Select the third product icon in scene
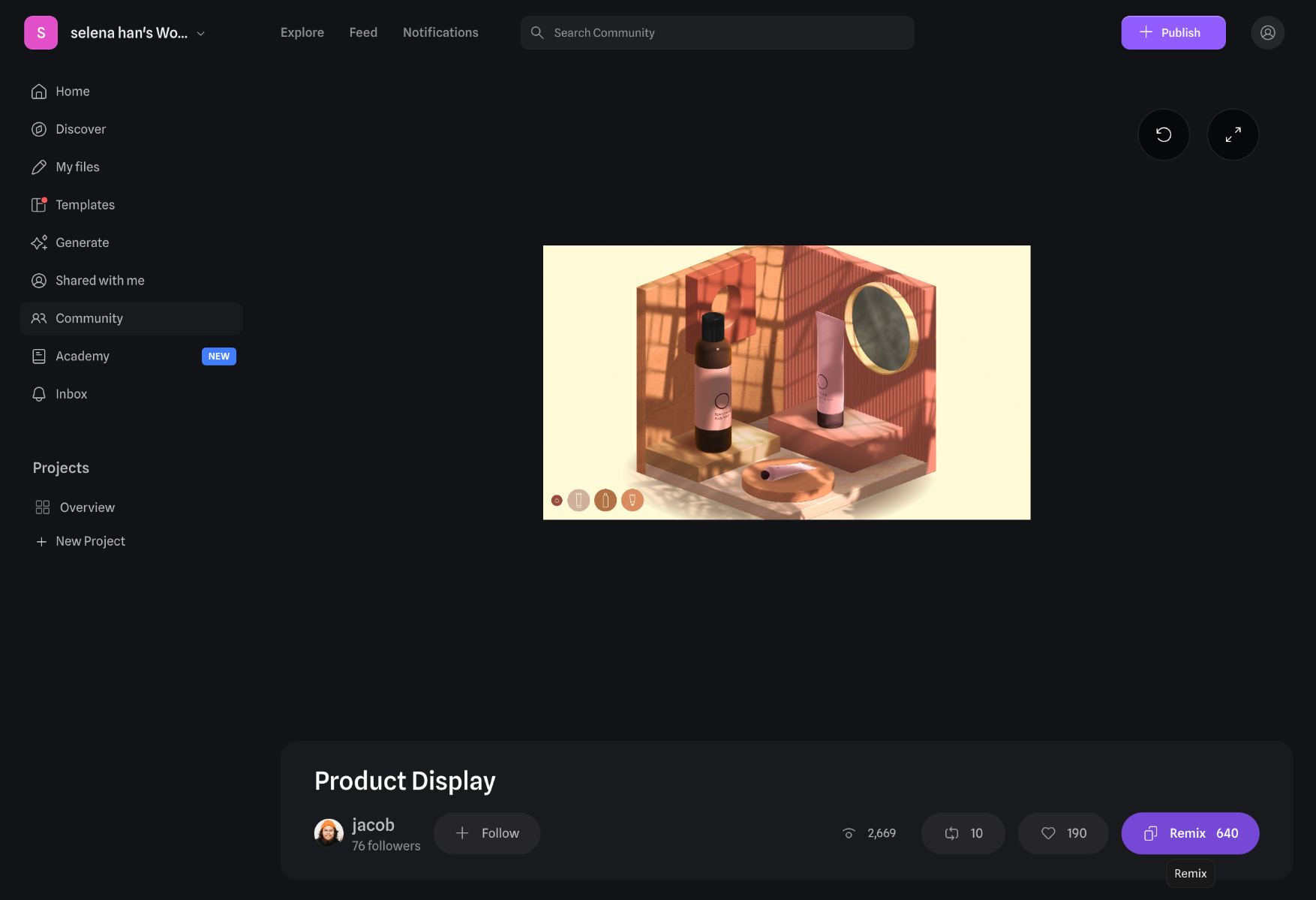Image resolution: width=1316 pixels, height=900 pixels. click(x=632, y=500)
